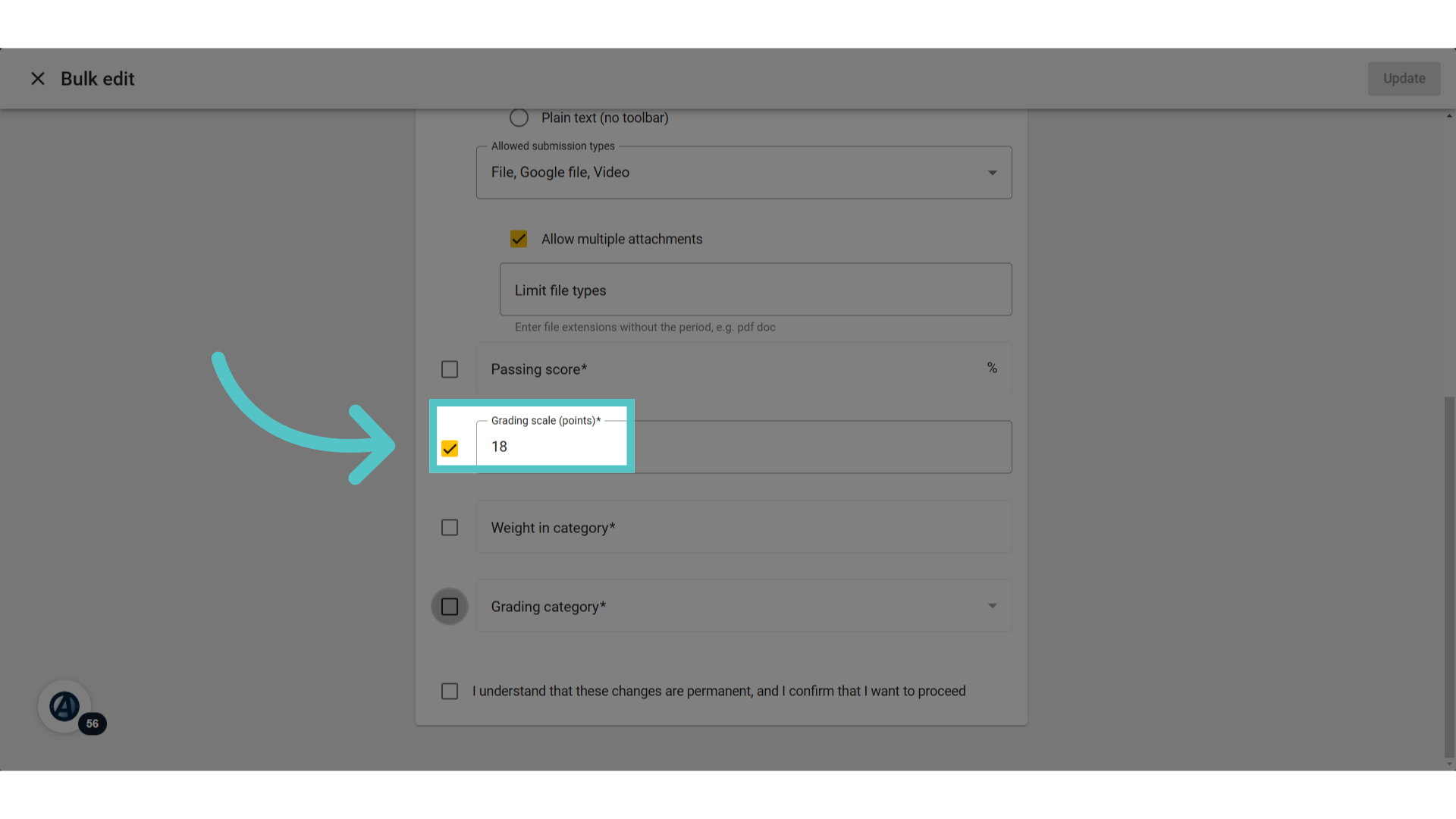Click the Weight in category field

pos(744,527)
